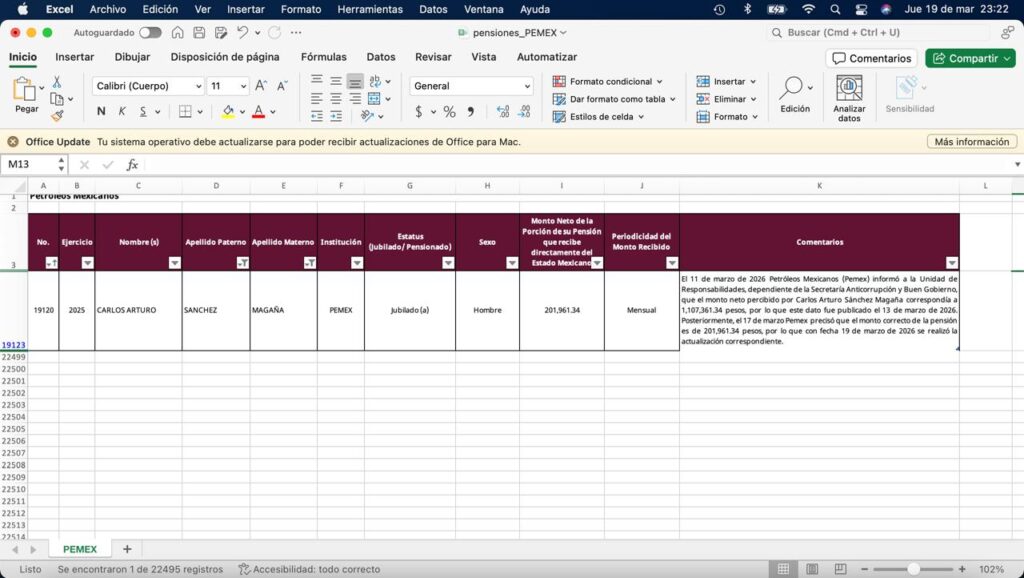Screen dimensions: 1024x578
Task: Click the save icon in title bar
Action: (199, 32)
